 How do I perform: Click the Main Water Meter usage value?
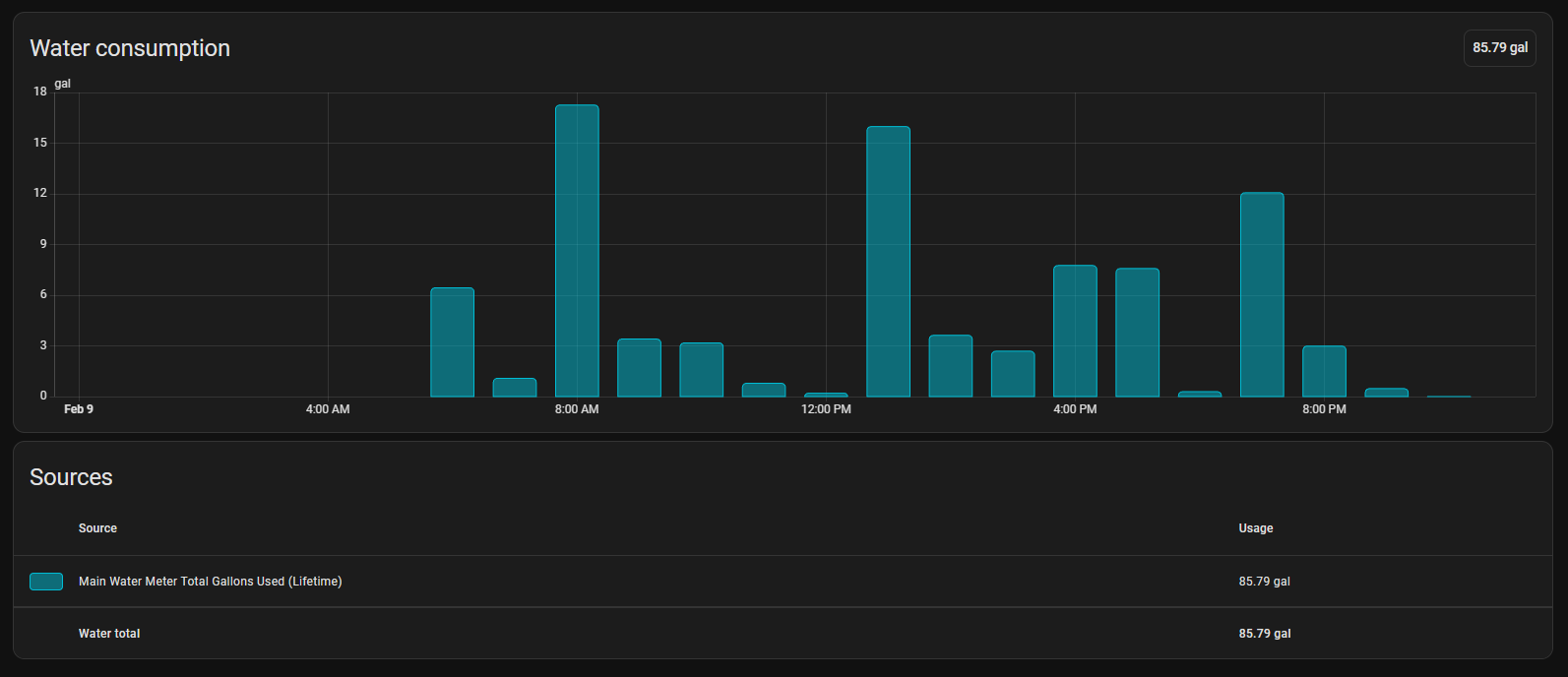[x=1265, y=582]
